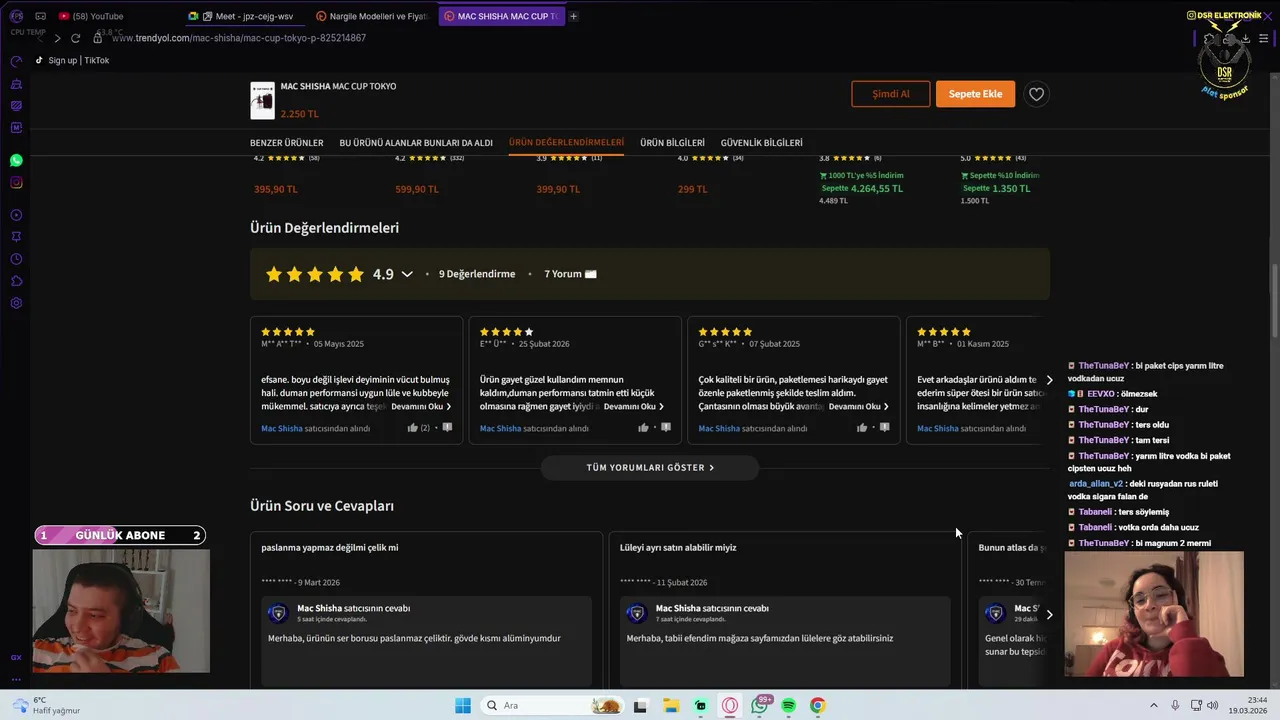
Task: Click the Sepete Ekle button
Action: pos(975,94)
